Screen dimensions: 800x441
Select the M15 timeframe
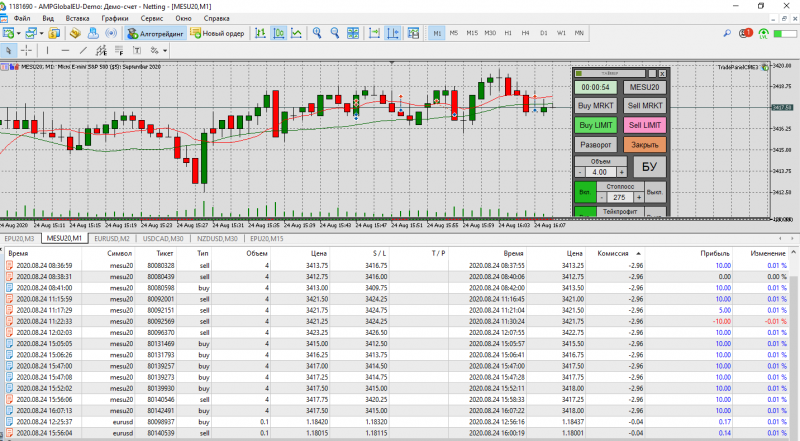pos(472,33)
